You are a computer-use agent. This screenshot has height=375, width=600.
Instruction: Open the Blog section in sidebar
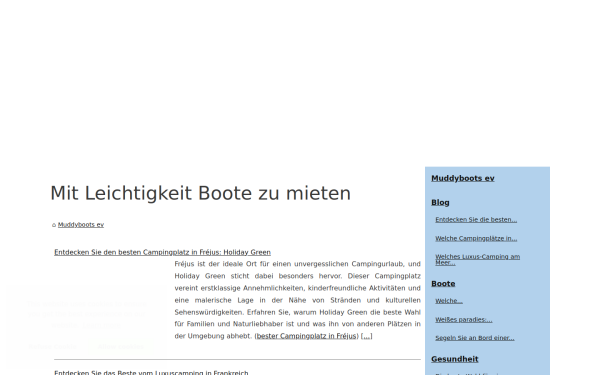(440, 202)
